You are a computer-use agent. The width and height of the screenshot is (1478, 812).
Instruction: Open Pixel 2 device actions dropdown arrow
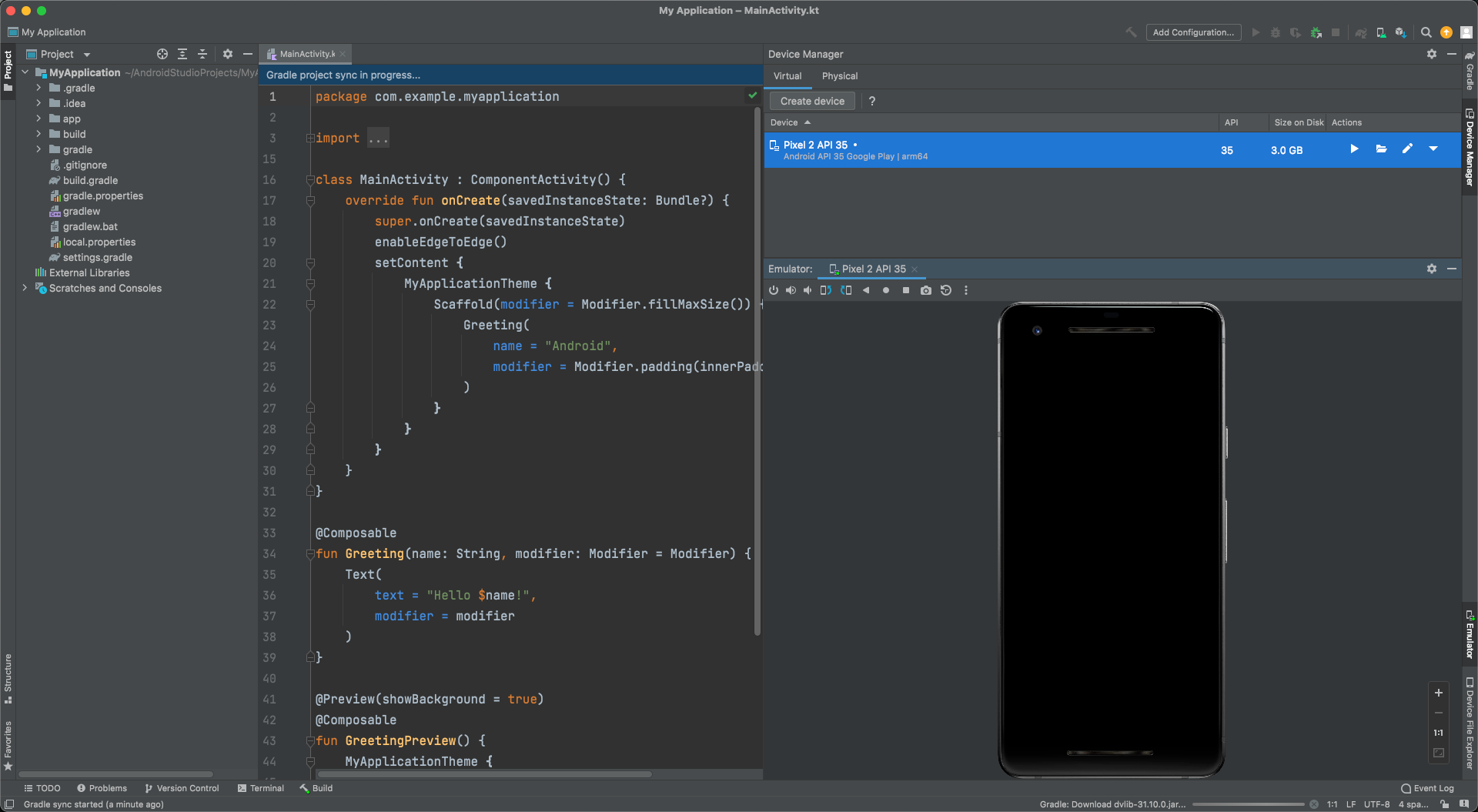coord(1433,149)
